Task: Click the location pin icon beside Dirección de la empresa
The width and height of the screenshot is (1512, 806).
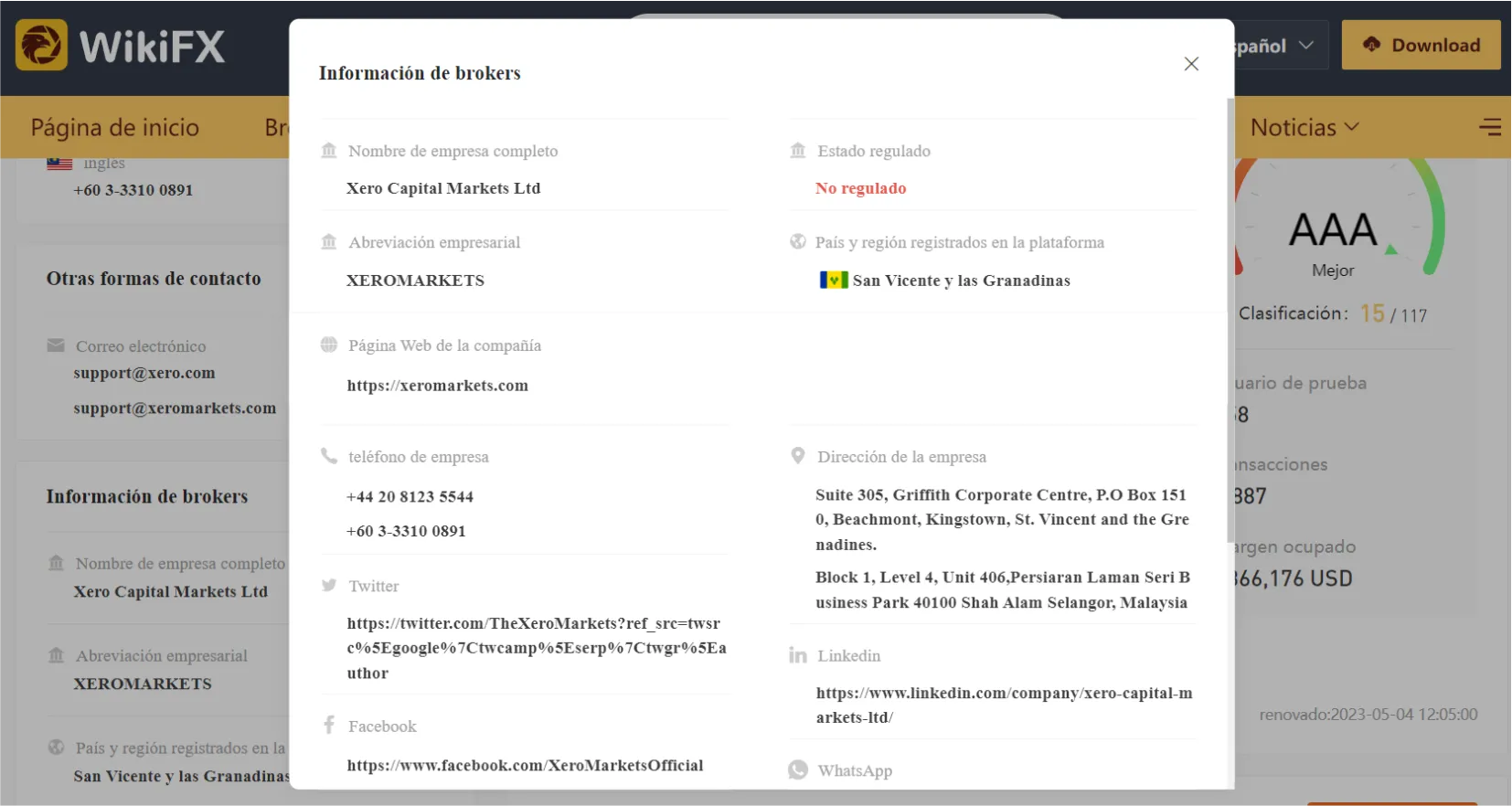Action: 798,455
